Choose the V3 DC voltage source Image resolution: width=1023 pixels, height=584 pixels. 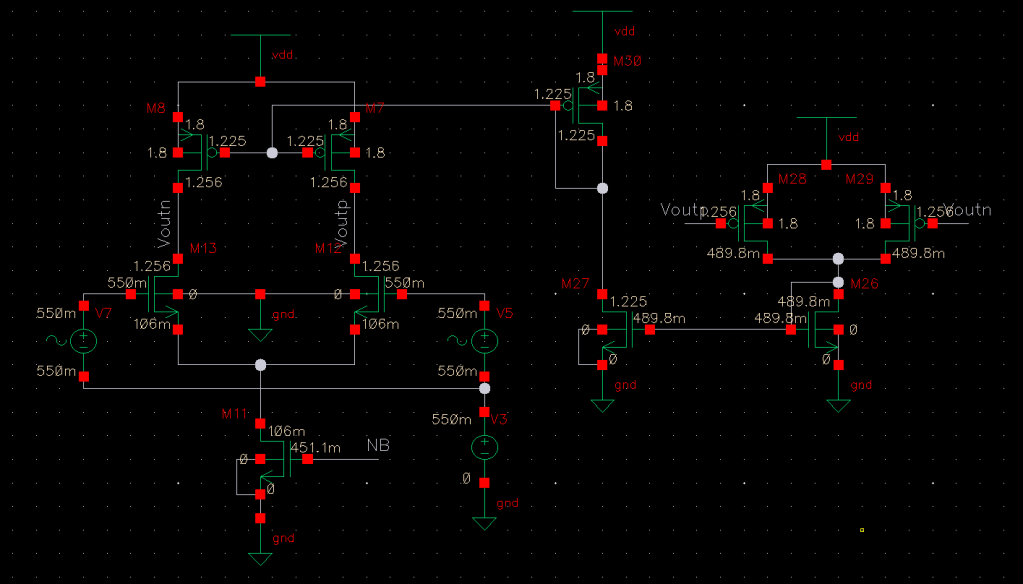point(484,446)
